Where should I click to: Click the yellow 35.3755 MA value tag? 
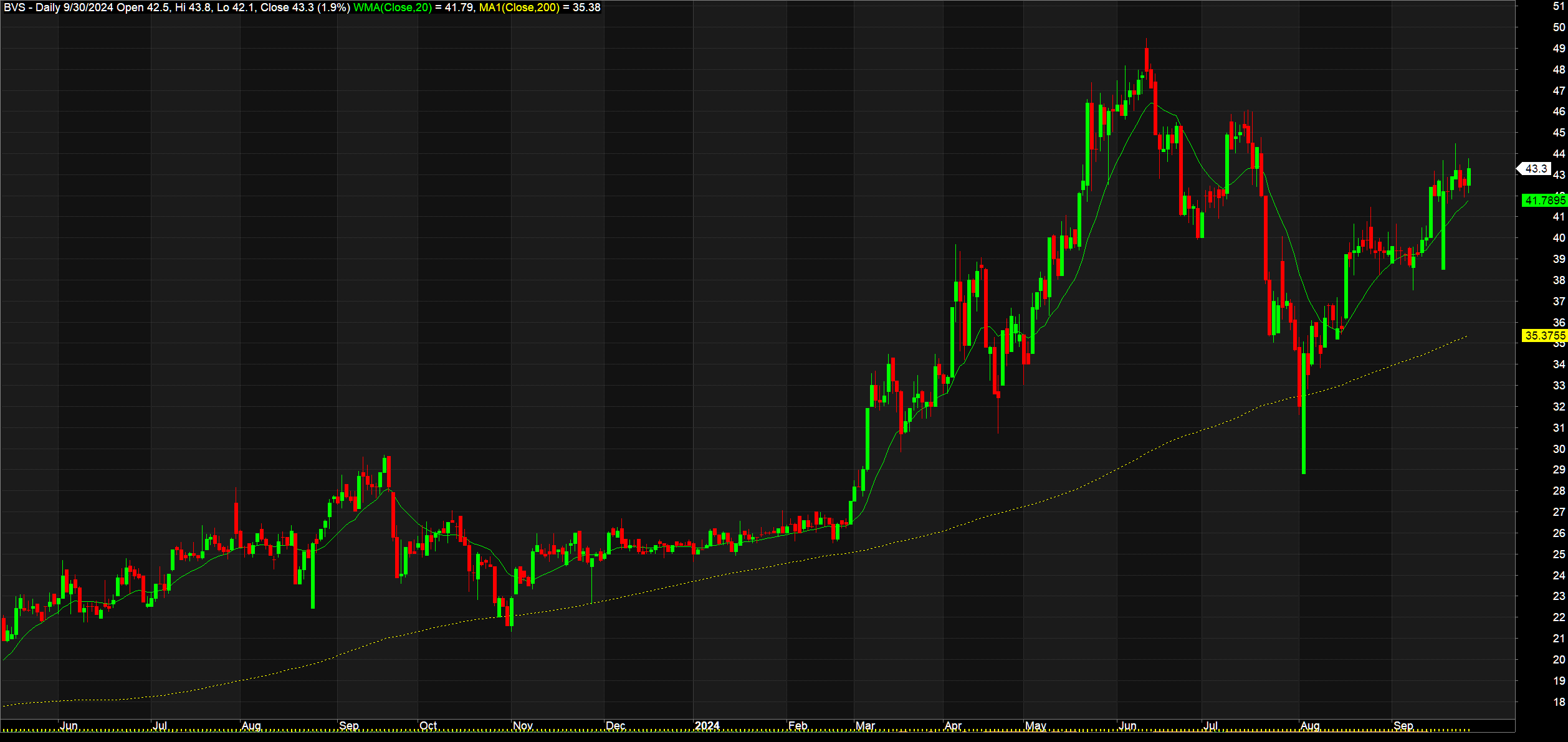[x=1544, y=336]
